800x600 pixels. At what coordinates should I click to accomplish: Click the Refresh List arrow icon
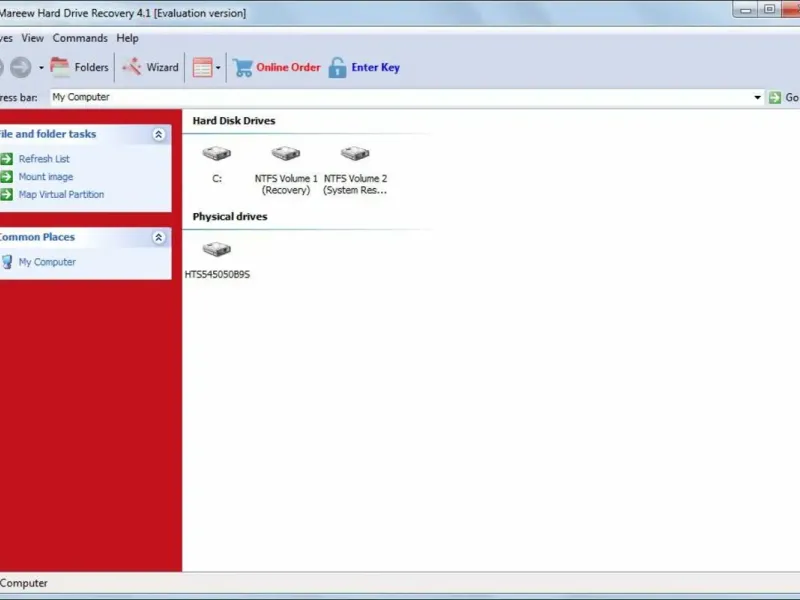click(7, 159)
